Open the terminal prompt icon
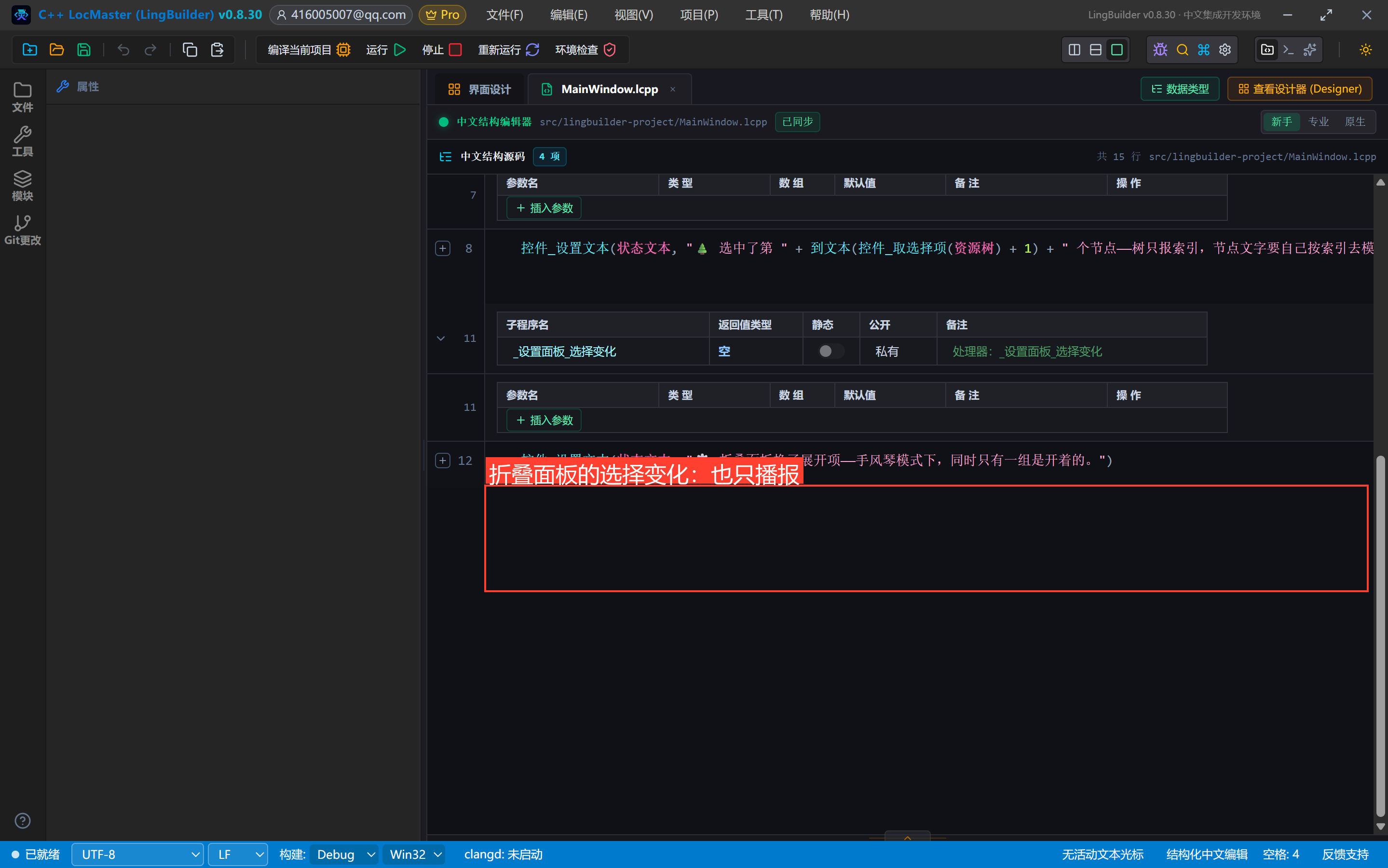This screenshot has width=1388, height=868. 1289,50
